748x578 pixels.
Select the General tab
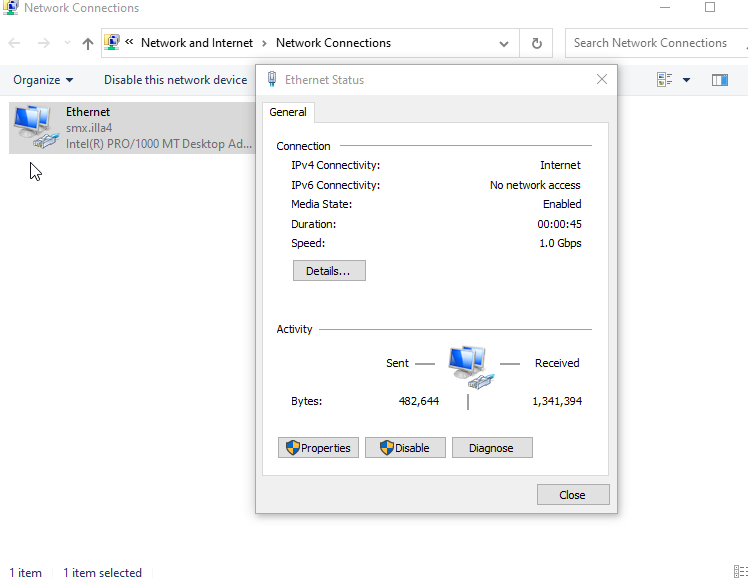(288, 113)
